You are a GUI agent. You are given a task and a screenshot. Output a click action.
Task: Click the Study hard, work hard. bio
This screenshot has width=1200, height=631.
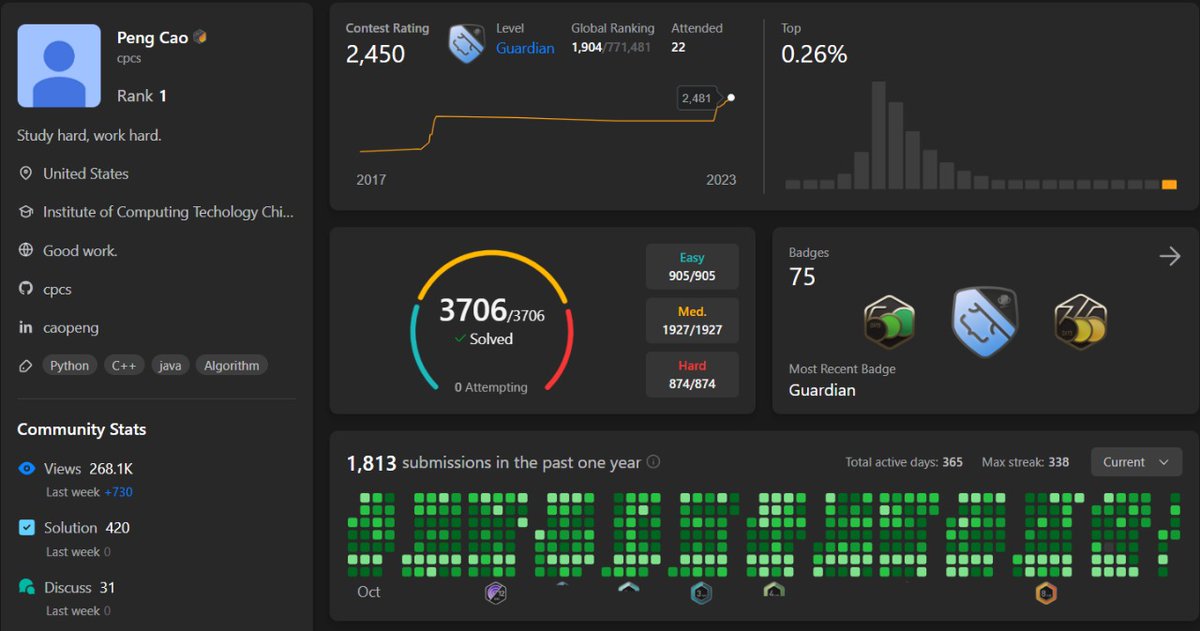click(89, 135)
